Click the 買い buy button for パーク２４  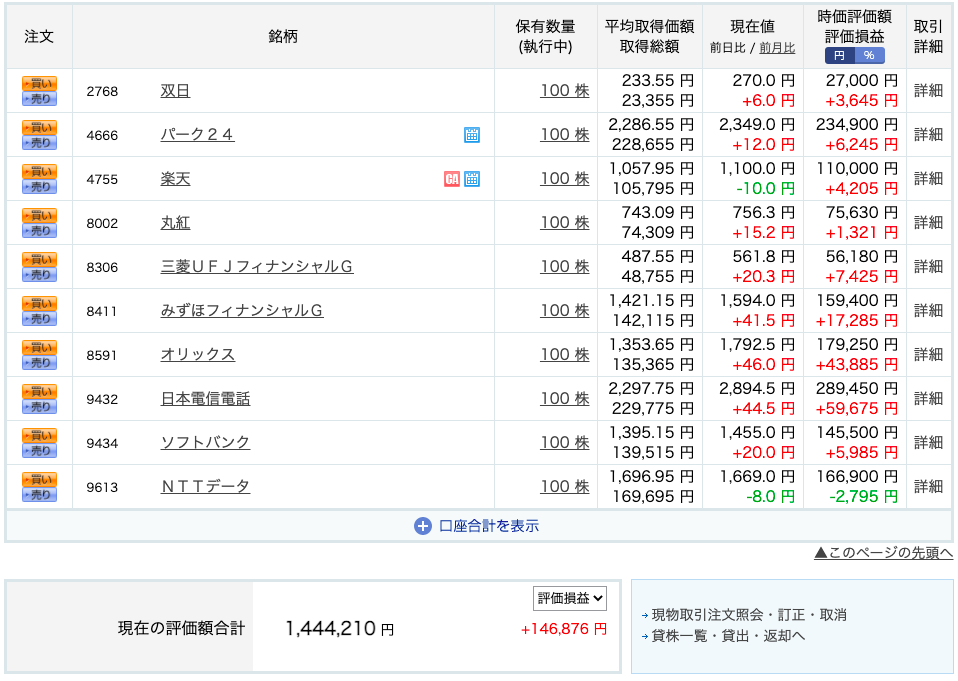(x=39, y=128)
